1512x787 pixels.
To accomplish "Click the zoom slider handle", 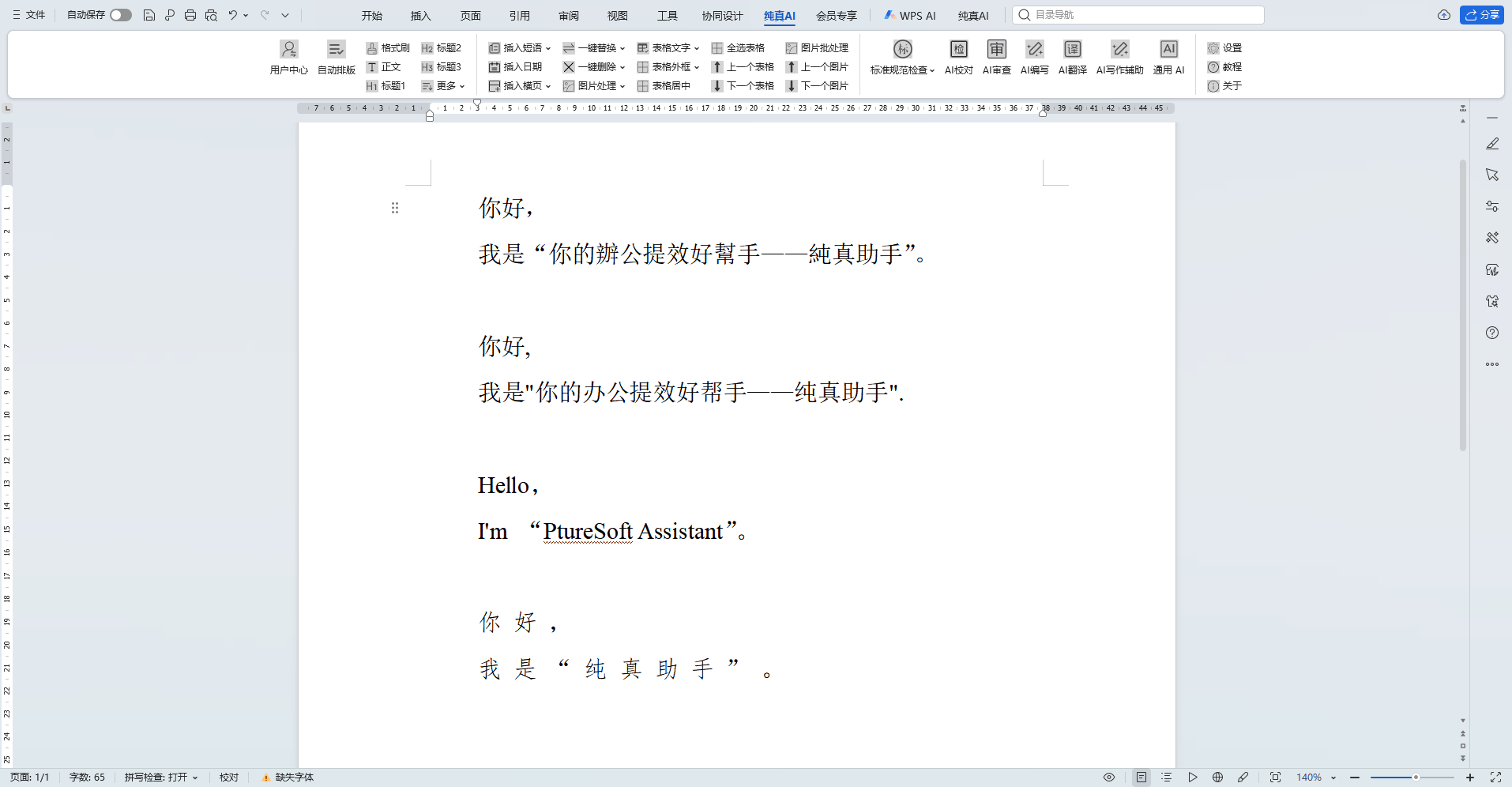I will tap(1416, 778).
